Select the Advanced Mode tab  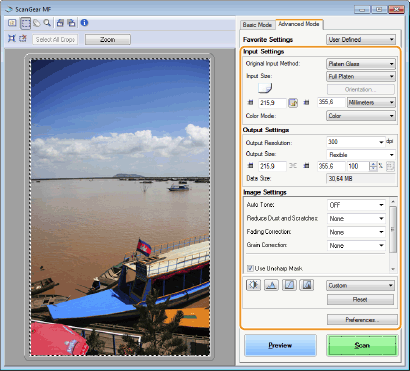pos(299,24)
